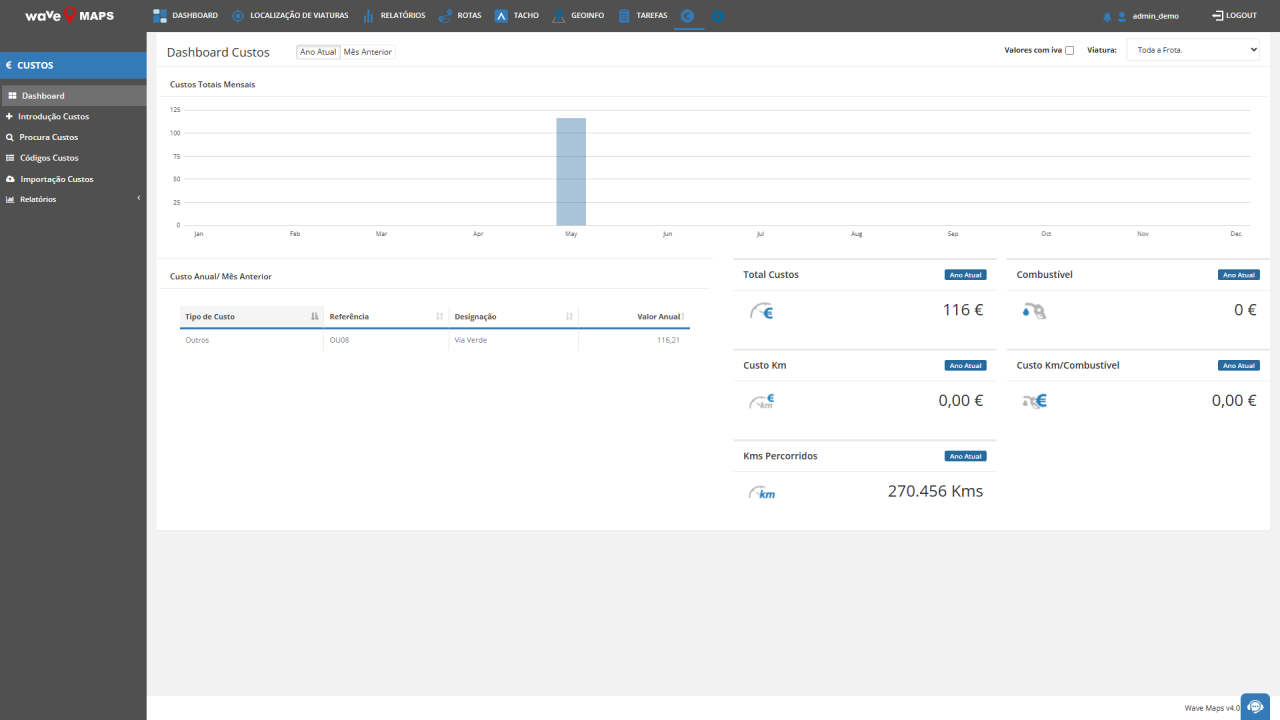Open the chat support icon

pos(1255,706)
